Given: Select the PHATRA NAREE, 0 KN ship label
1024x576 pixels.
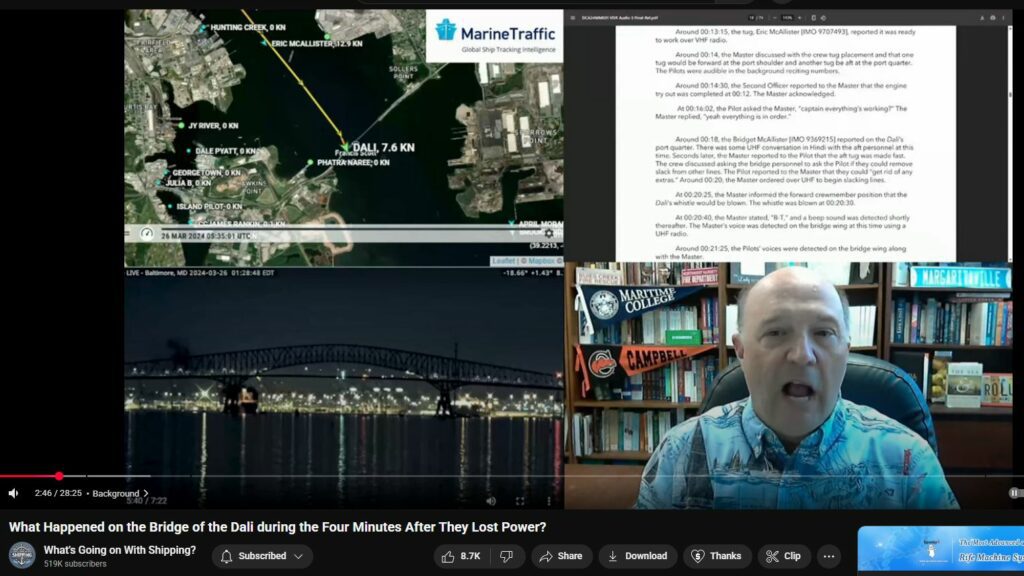Looking at the screenshot, I should (x=353, y=163).
